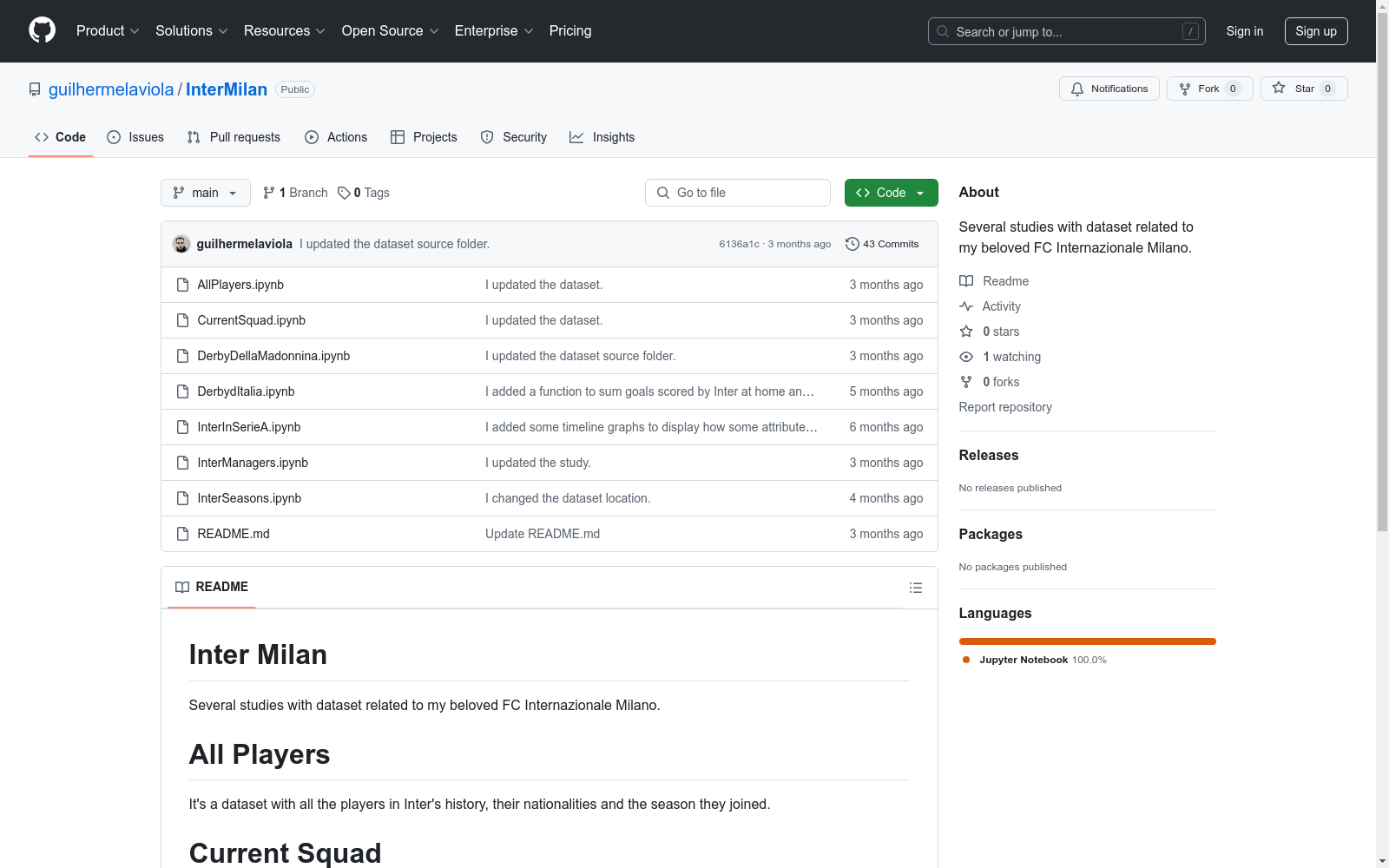
Task: Open the Product menu dropdown
Action: coord(108,31)
